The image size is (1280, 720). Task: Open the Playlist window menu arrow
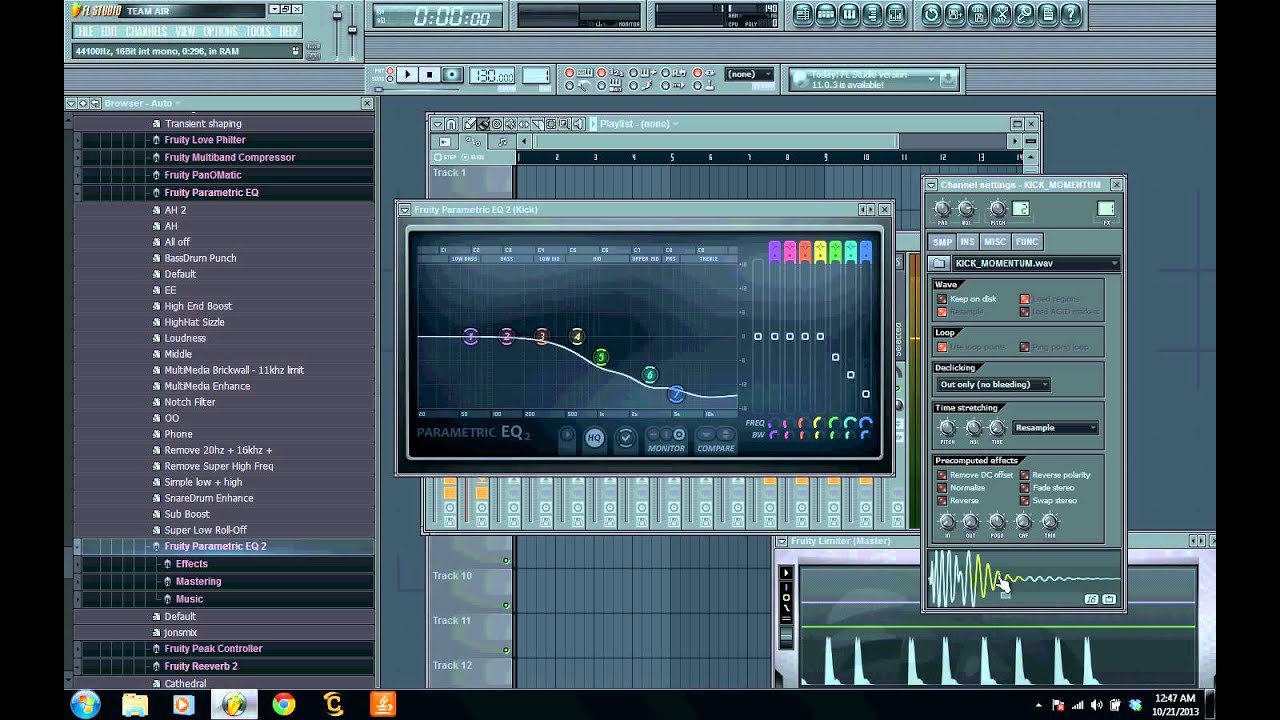(x=437, y=124)
